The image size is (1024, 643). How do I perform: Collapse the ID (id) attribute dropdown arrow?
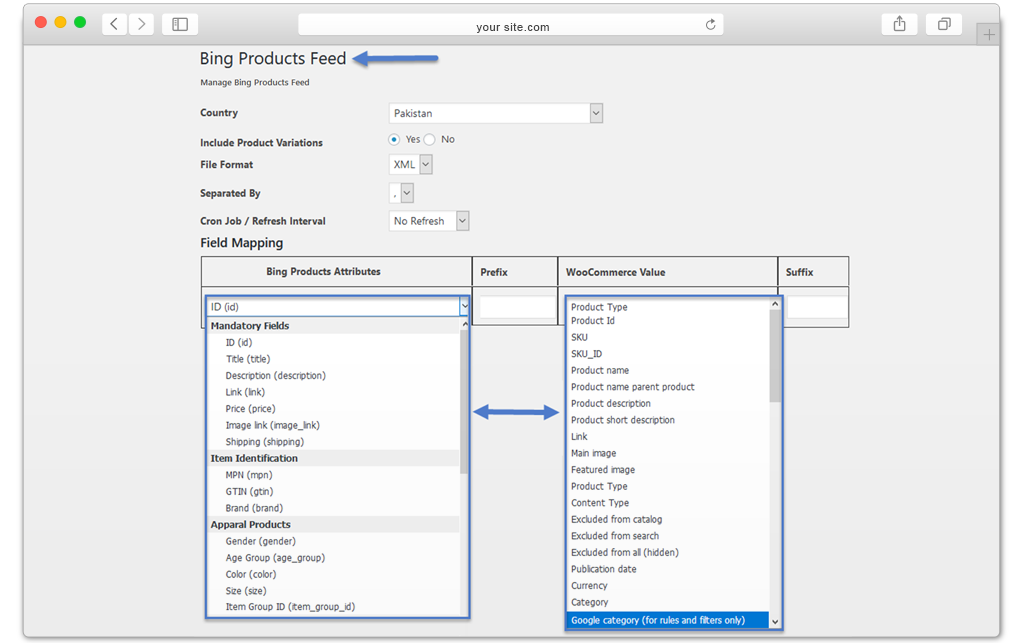point(464,306)
